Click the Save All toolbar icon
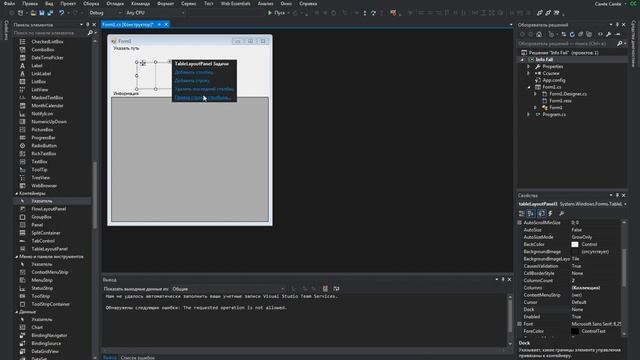 click(x=50, y=13)
